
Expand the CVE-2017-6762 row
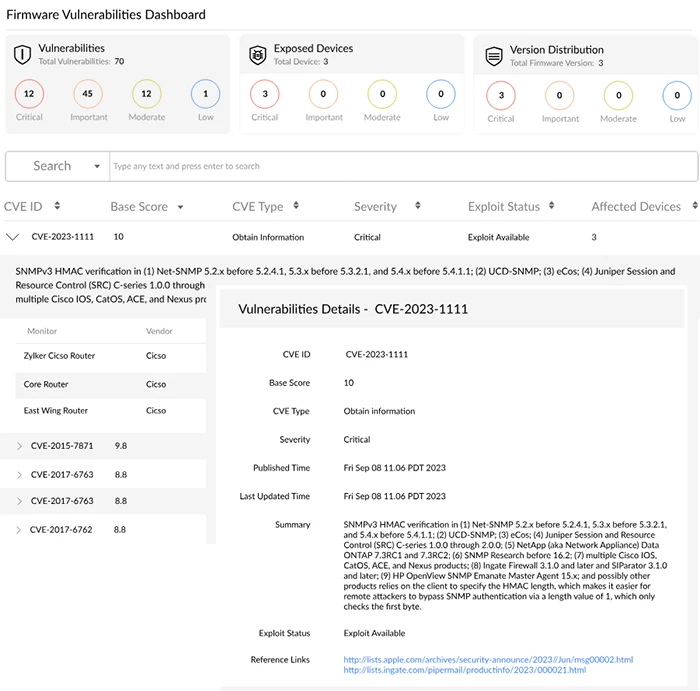pos(18,530)
